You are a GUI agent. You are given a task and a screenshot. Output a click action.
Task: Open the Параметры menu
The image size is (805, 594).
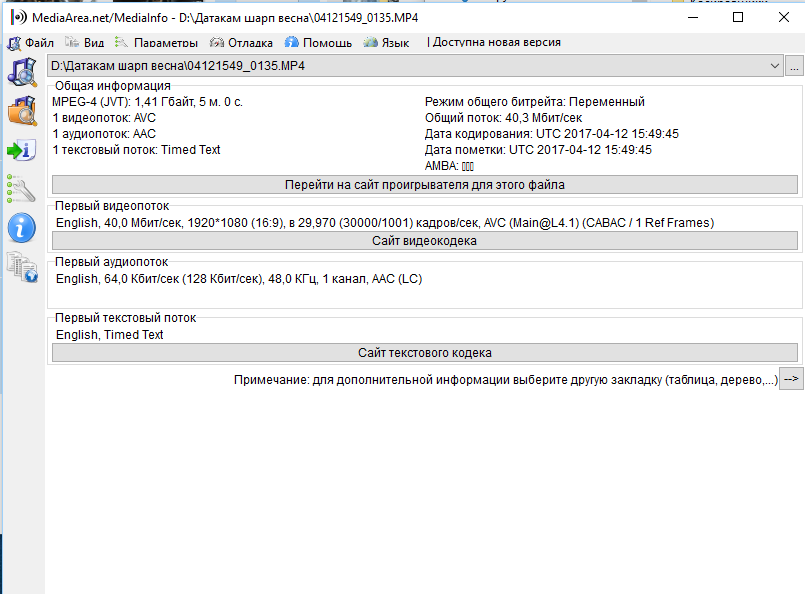(x=157, y=43)
